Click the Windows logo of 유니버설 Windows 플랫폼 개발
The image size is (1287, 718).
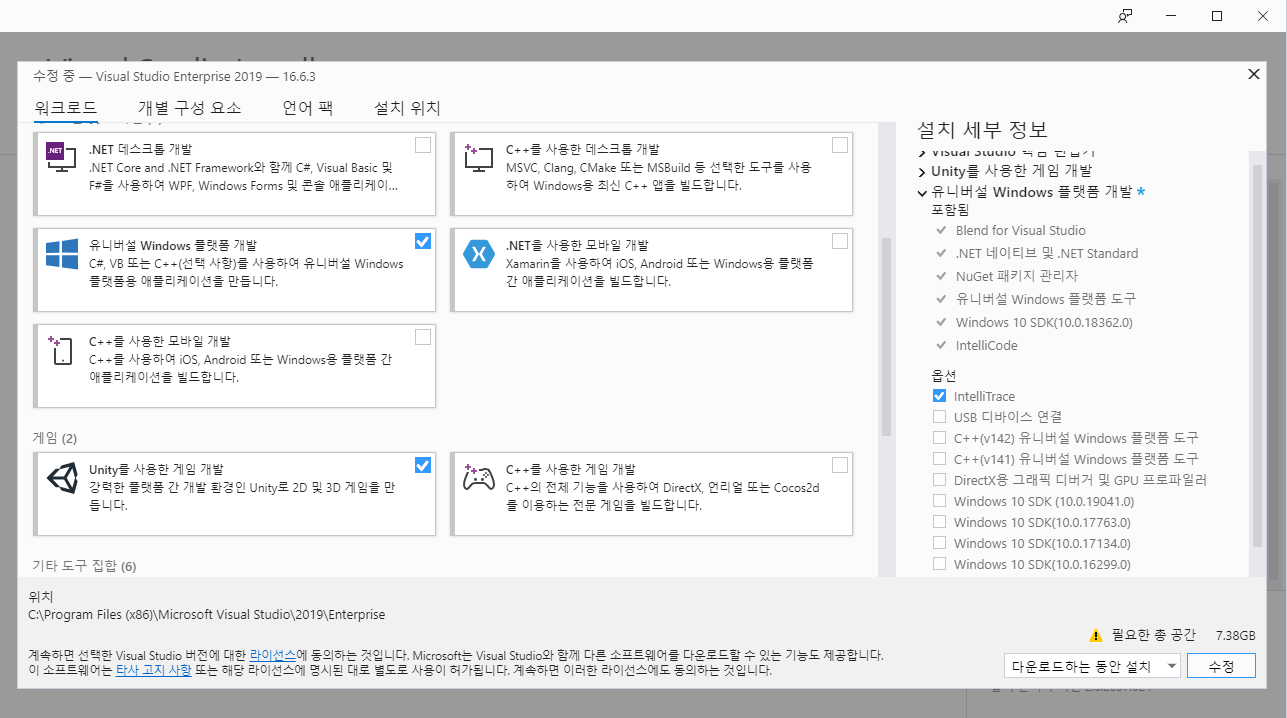click(x=61, y=253)
